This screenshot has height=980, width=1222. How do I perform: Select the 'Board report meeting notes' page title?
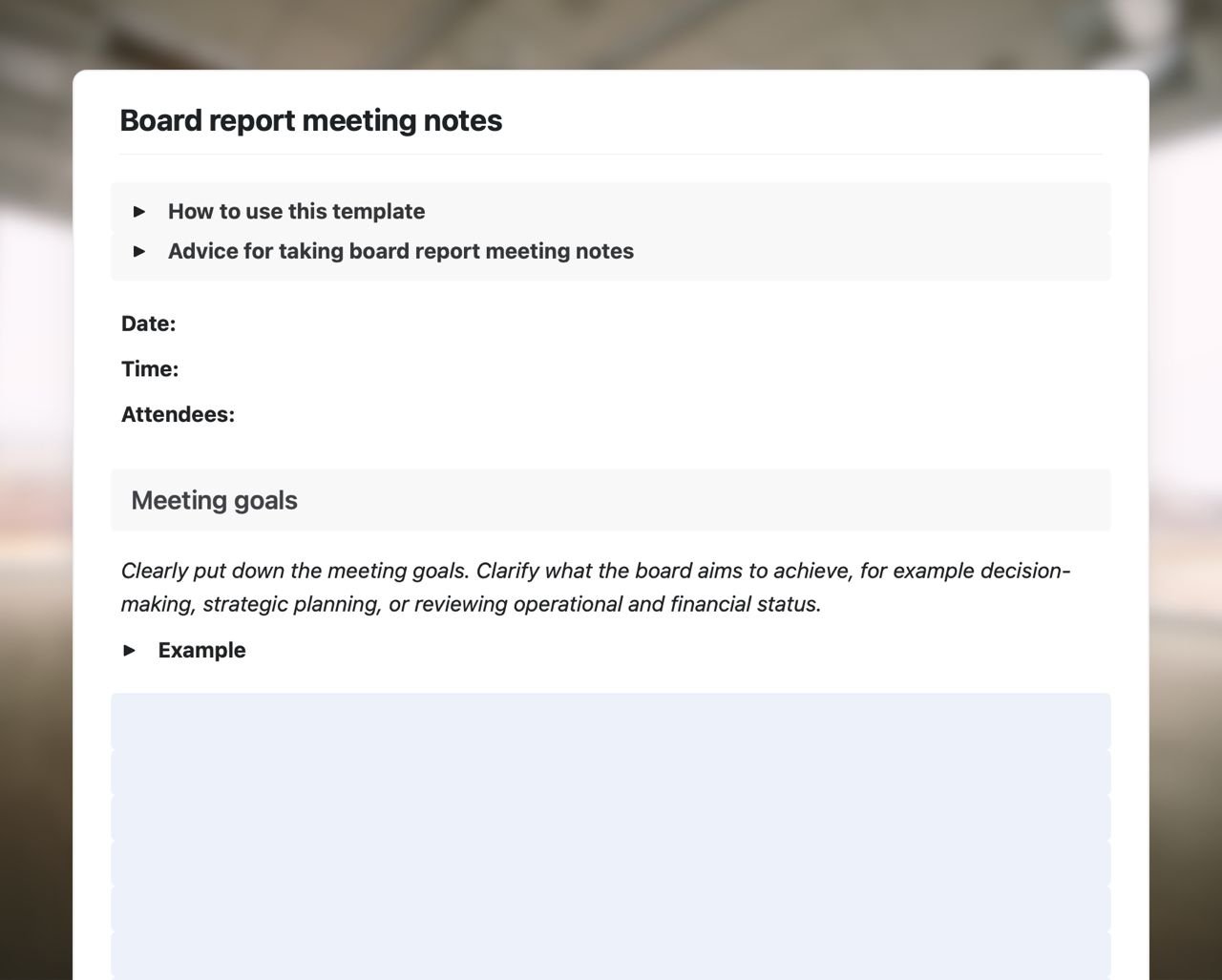(310, 120)
